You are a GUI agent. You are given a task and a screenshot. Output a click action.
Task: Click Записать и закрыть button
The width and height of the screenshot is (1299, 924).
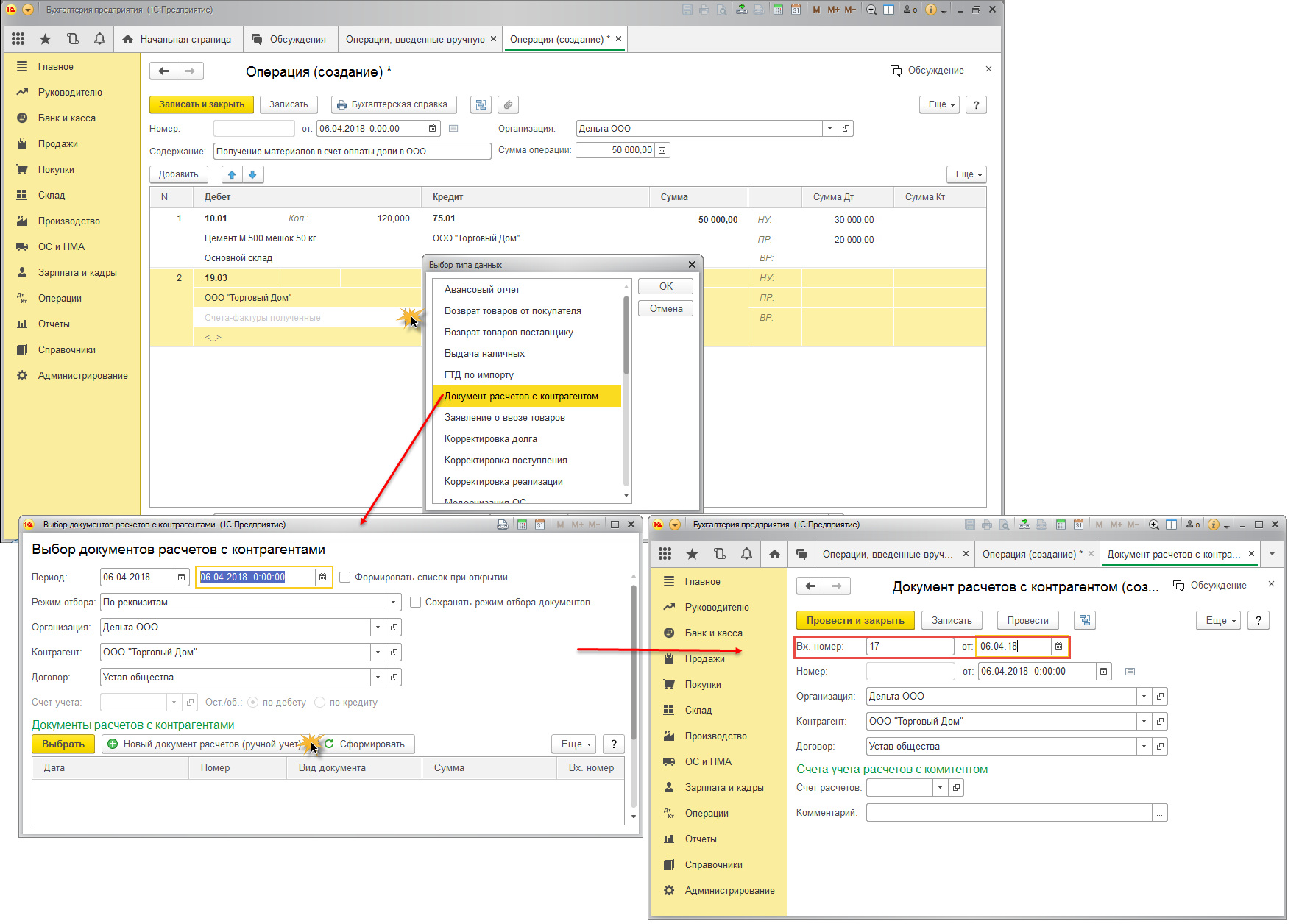click(202, 104)
